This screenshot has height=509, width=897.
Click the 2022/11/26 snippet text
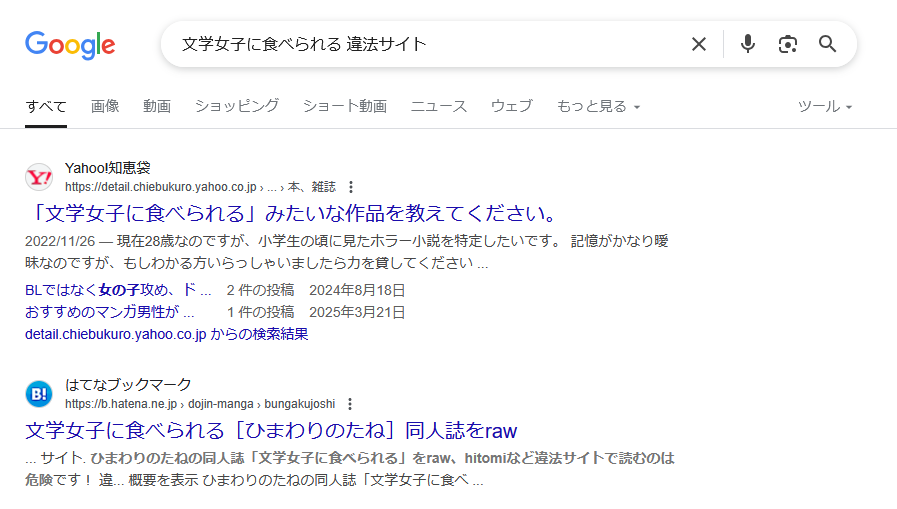click(59, 241)
